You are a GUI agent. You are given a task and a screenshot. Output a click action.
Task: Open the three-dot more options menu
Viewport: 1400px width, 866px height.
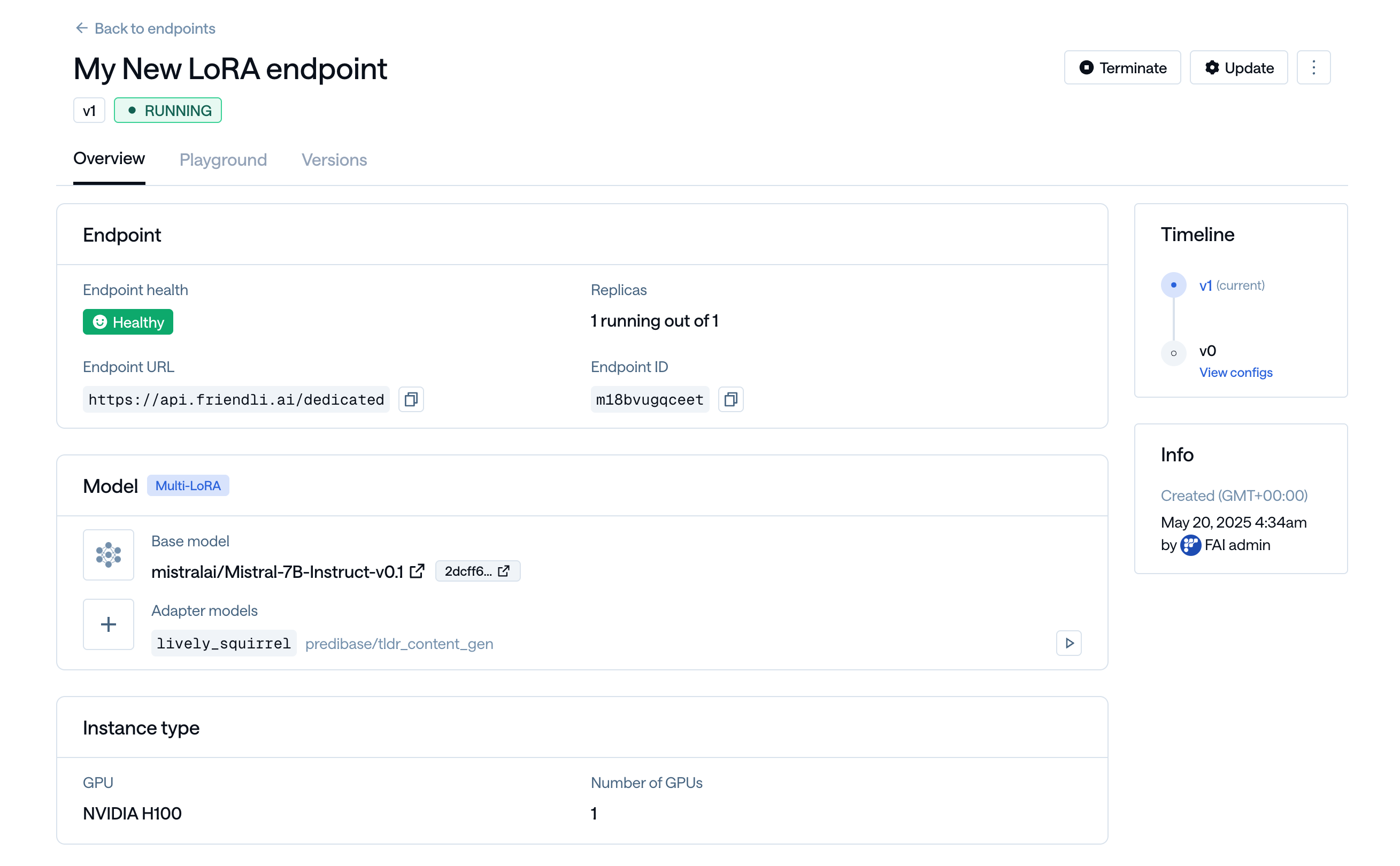coord(1313,67)
